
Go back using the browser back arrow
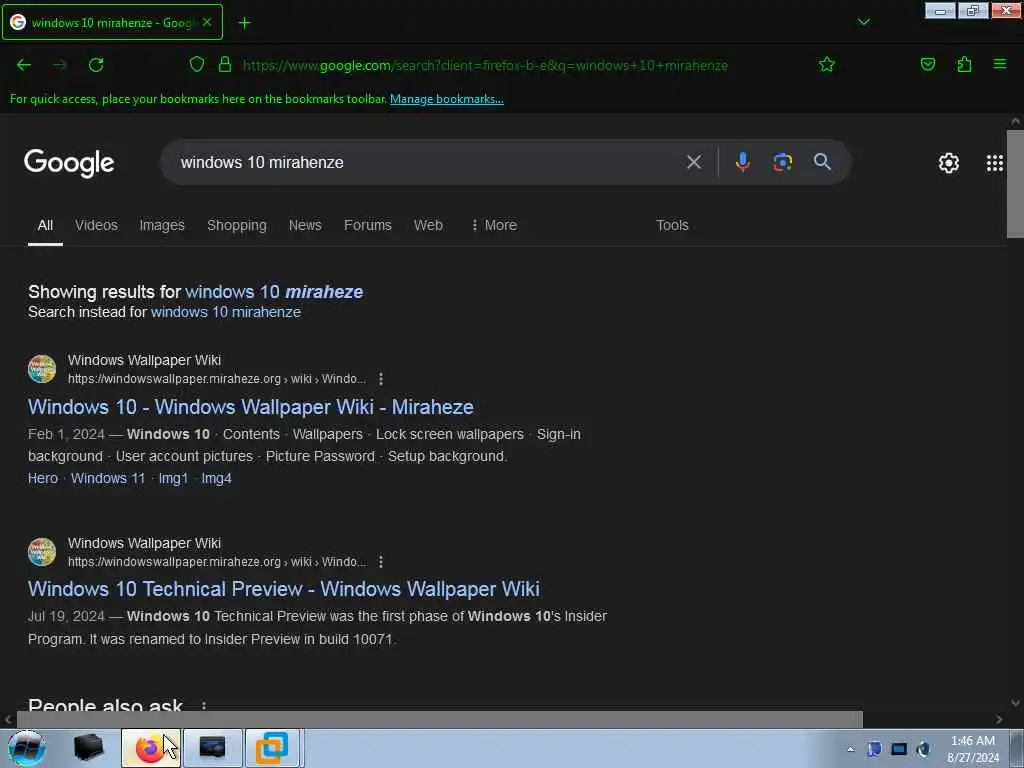click(x=24, y=65)
